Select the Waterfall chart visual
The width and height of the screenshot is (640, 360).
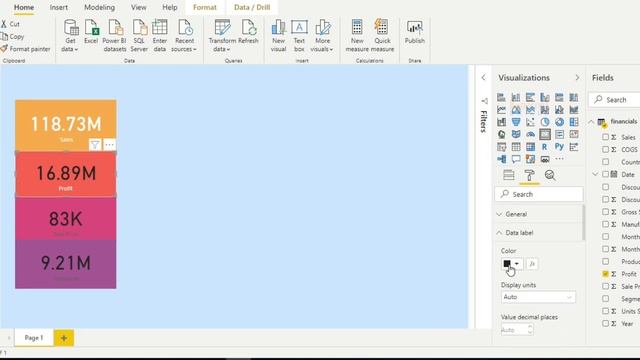[501, 122]
